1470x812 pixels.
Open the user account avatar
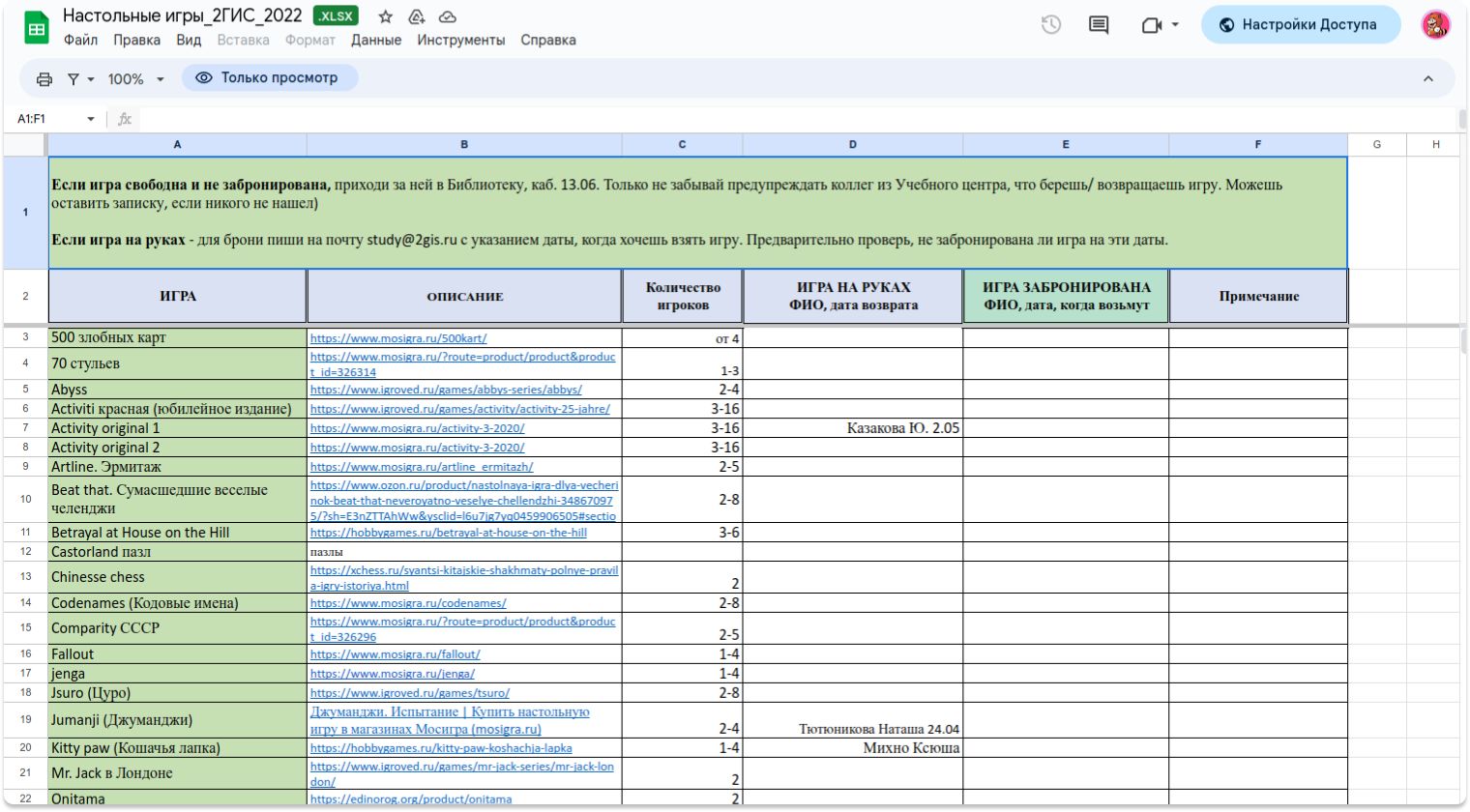1436,25
